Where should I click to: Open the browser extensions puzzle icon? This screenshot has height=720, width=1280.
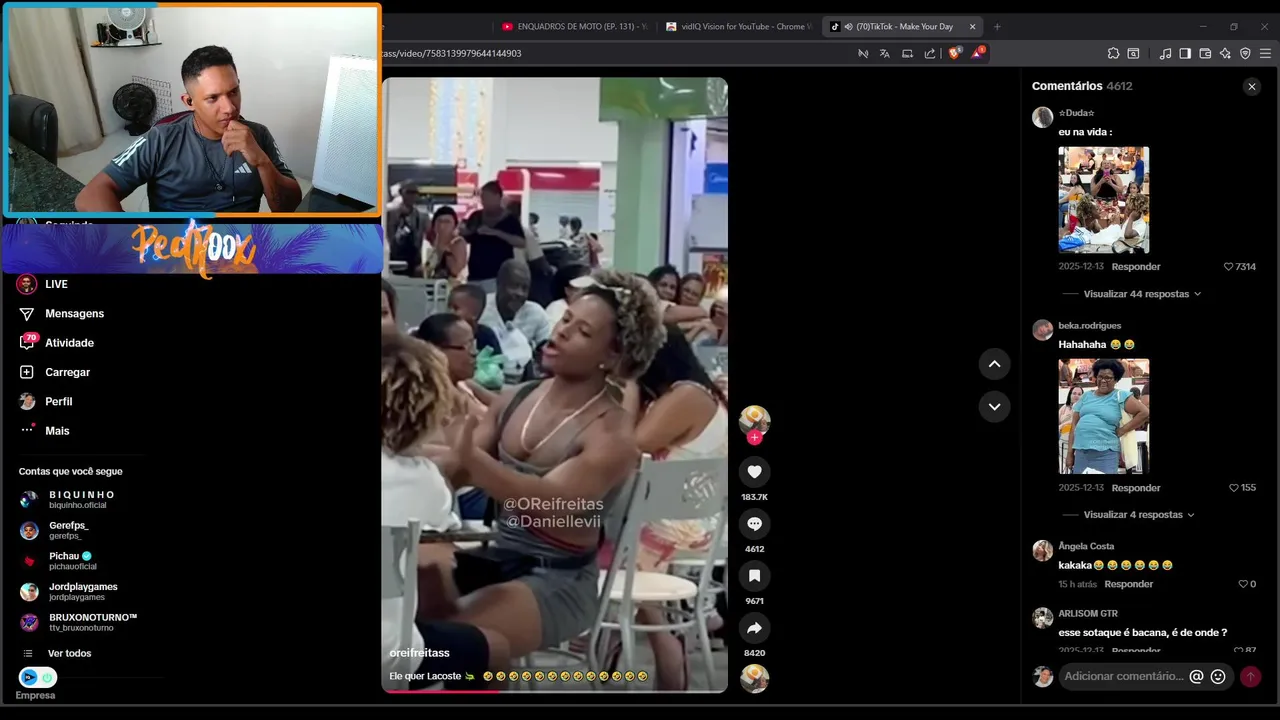[1113, 54]
